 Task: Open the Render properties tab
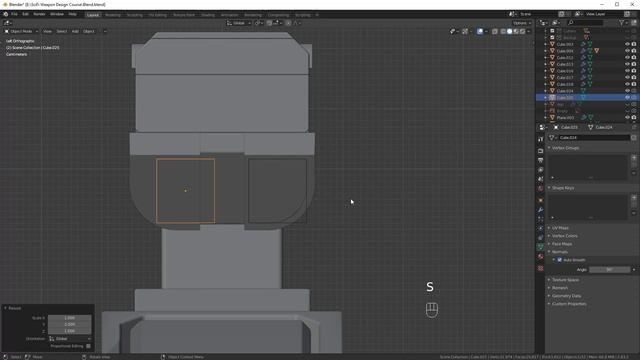[x=540, y=151]
